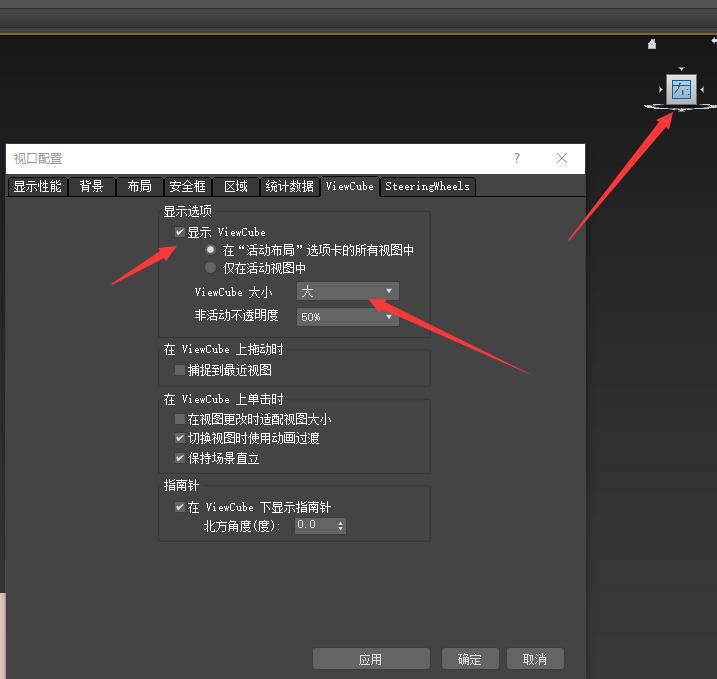717x679 pixels.
Task: Switch to the 显示性能 tab
Action: click(x=37, y=187)
